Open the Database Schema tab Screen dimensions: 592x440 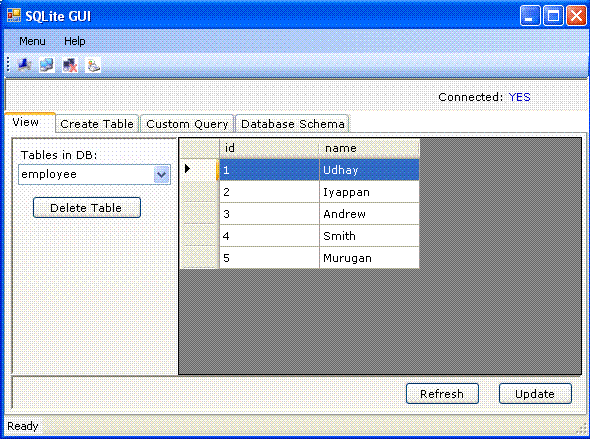(293, 124)
